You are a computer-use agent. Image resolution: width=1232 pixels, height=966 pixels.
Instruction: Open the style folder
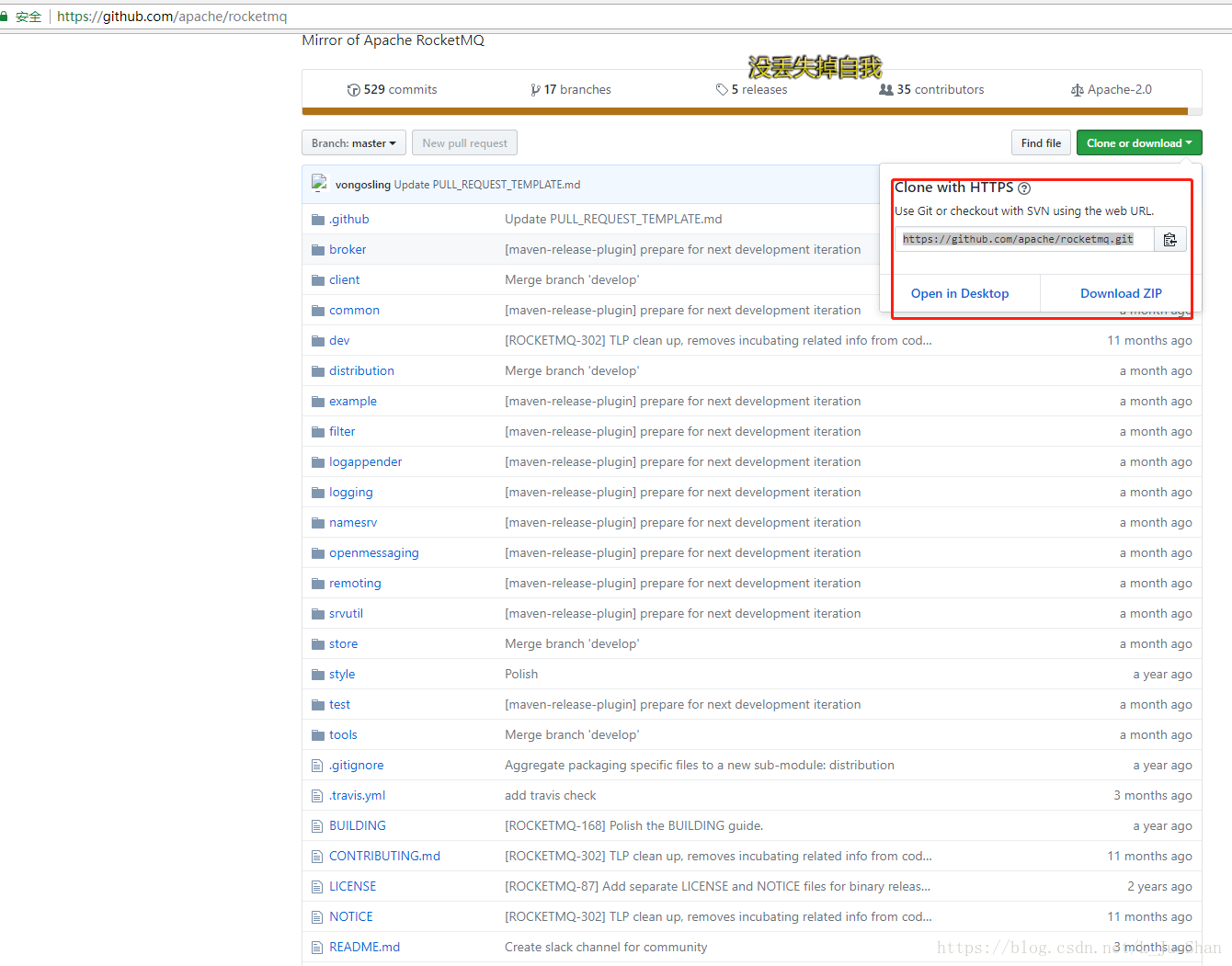pyautogui.click(x=342, y=675)
